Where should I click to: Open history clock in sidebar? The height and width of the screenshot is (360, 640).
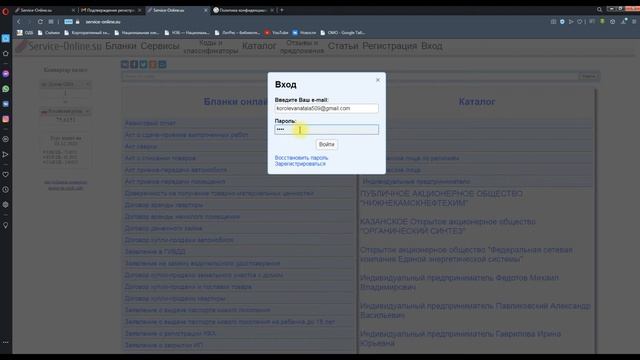6,189
